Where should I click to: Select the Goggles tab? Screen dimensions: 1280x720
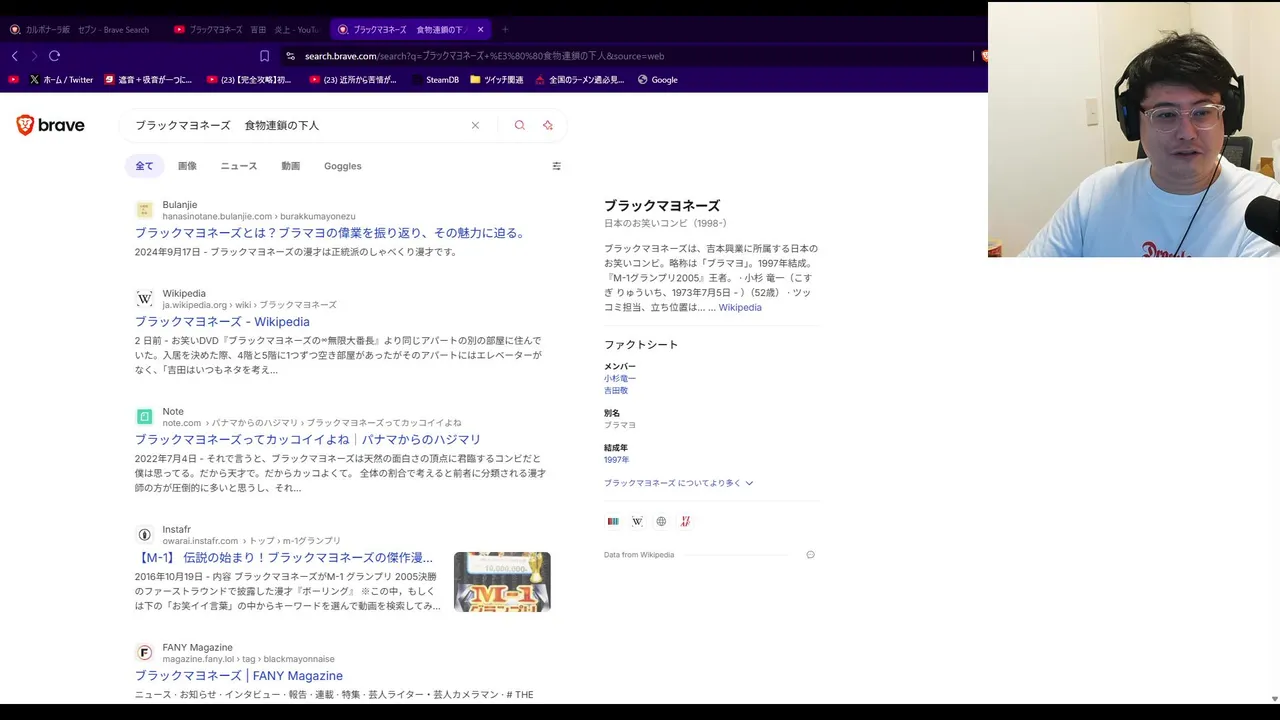pos(343,166)
